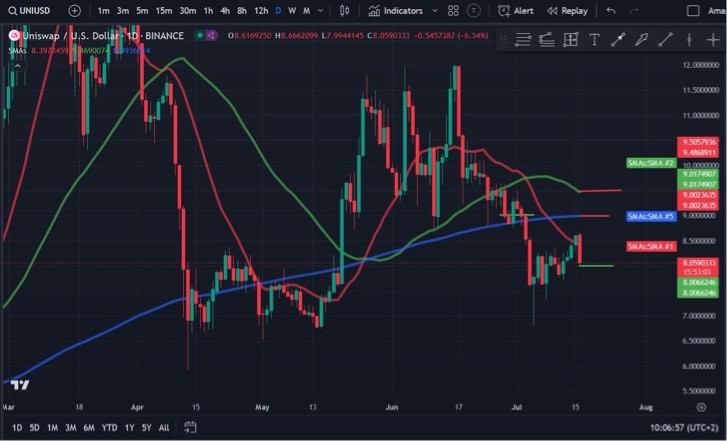This screenshot has height=441, width=727.
Task: Switch to the 12h timeframe
Action: pos(261,11)
